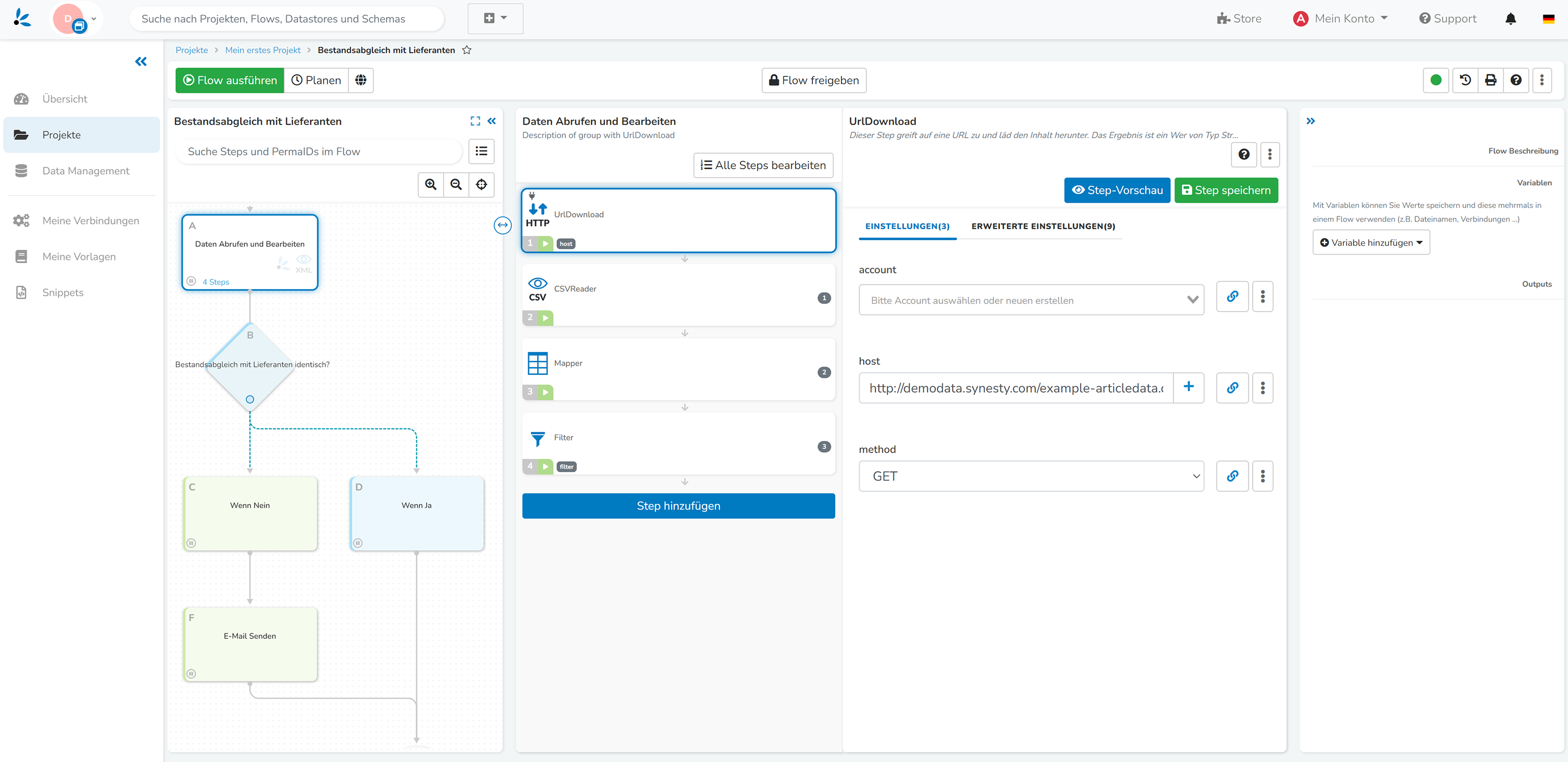Image resolution: width=1568 pixels, height=762 pixels.
Task: Open the method GET dropdown
Action: pos(1030,476)
